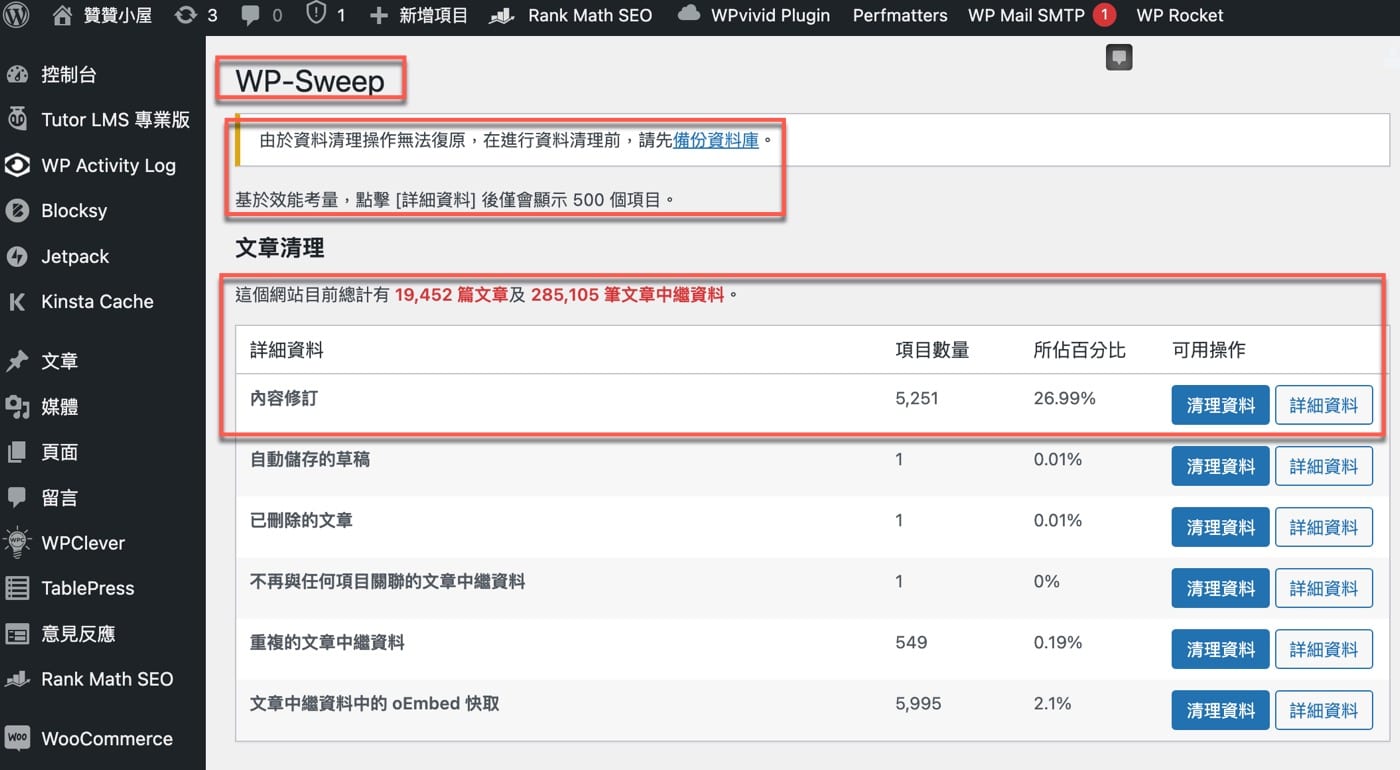Click 詳細資料 for 不再與任何項目關聯的文章中繼資料
Screen dimensions: 1400x770
pyautogui.click(x=1324, y=588)
